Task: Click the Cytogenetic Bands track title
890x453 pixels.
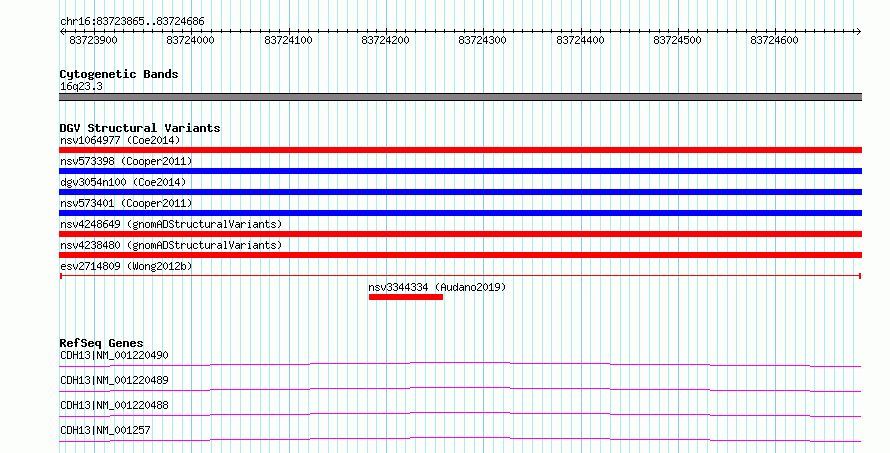Action: (x=119, y=74)
